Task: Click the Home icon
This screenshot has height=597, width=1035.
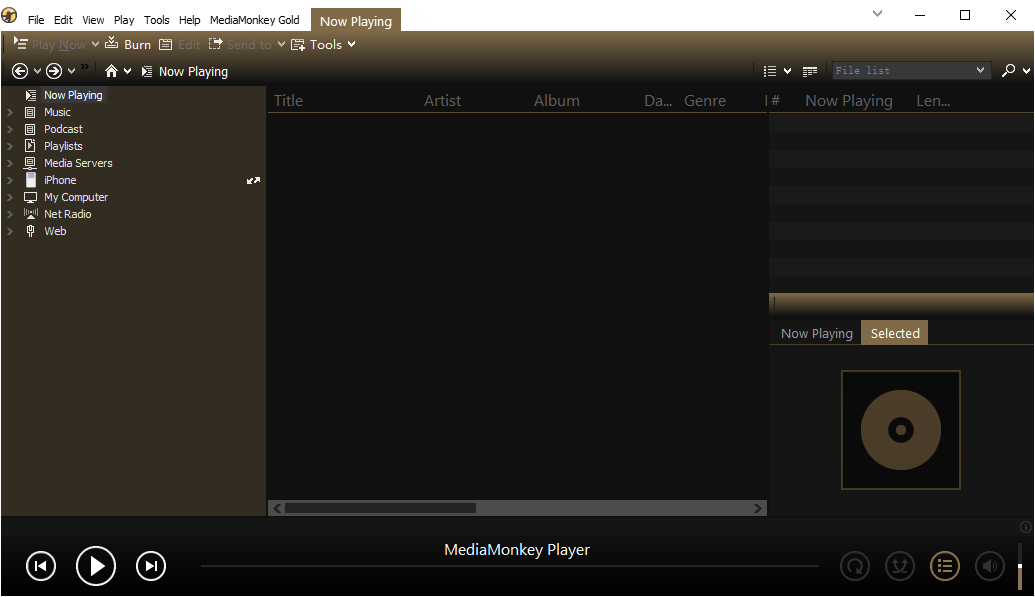Action: point(112,71)
